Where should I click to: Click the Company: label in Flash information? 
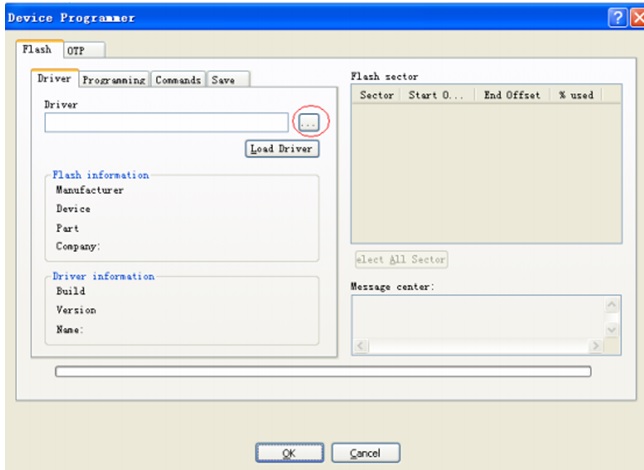78,247
